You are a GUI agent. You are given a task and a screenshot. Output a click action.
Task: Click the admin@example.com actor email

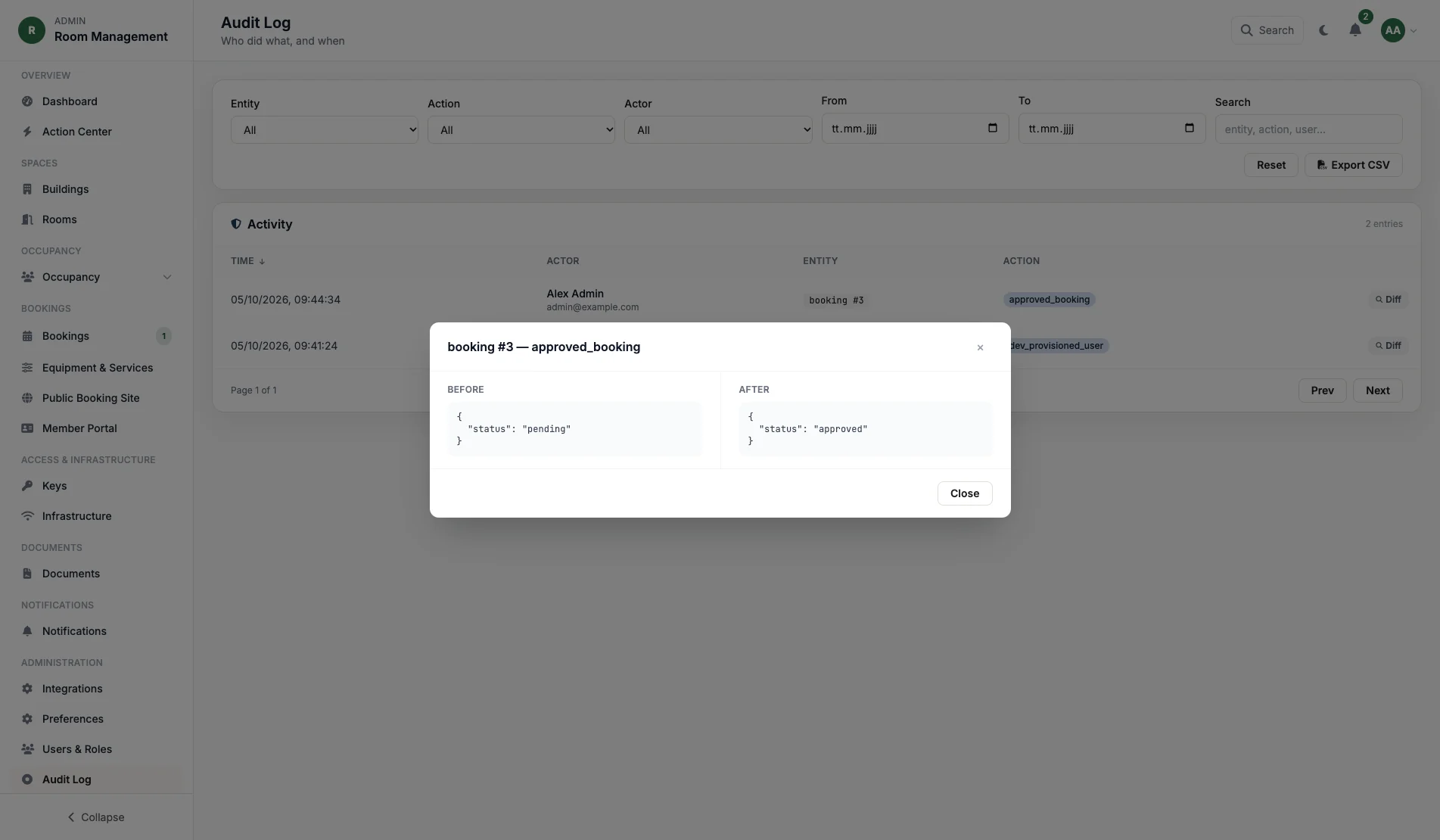pyautogui.click(x=592, y=307)
